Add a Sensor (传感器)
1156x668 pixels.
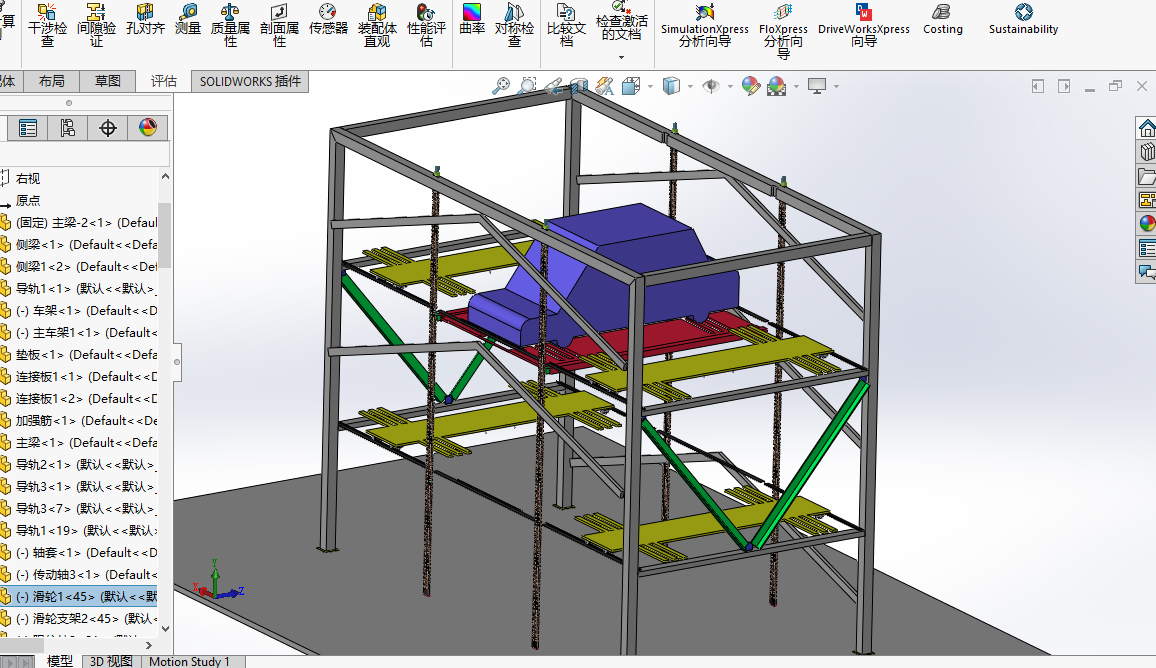[328, 20]
